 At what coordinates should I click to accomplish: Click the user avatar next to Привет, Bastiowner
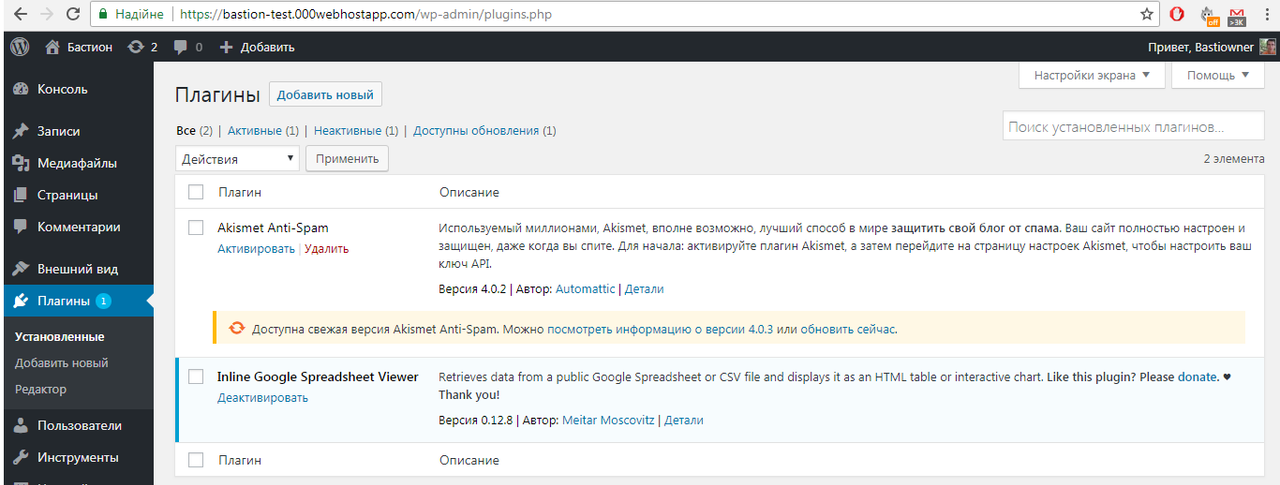[x=1267, y=47]
